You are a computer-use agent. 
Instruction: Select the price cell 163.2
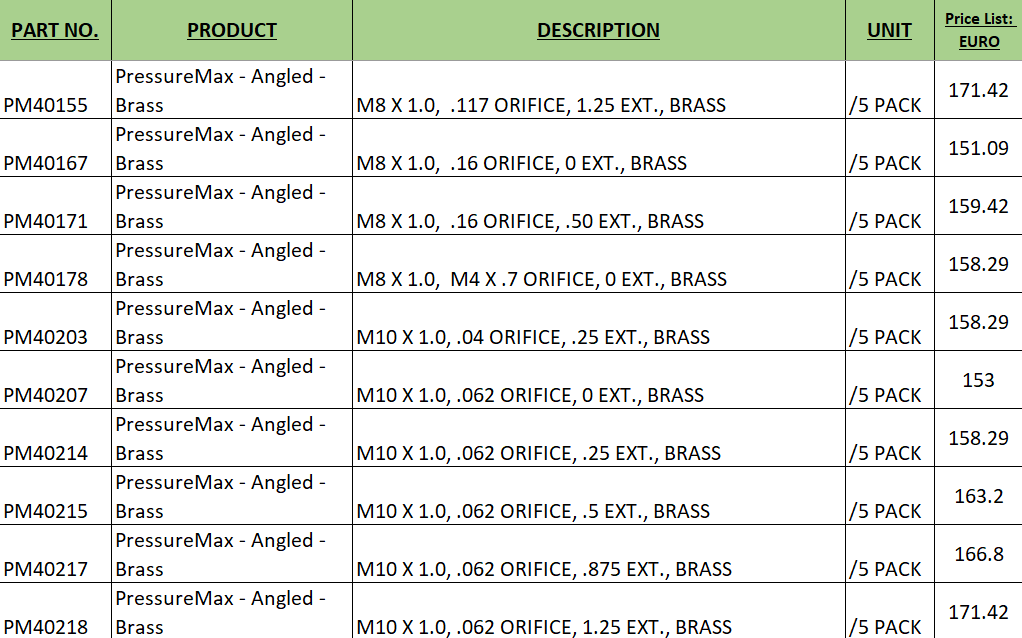click(x=978, y=496)
